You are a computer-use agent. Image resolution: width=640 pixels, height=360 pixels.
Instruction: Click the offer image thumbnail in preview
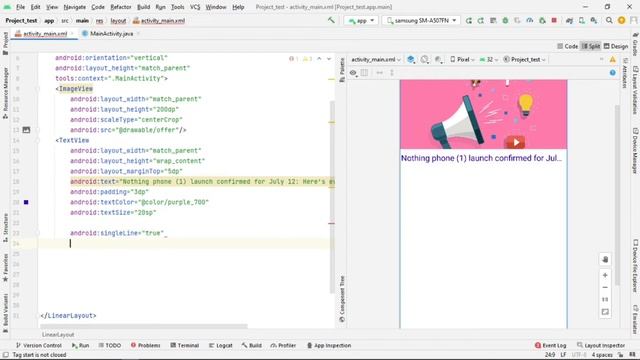(x=483, y=114)
